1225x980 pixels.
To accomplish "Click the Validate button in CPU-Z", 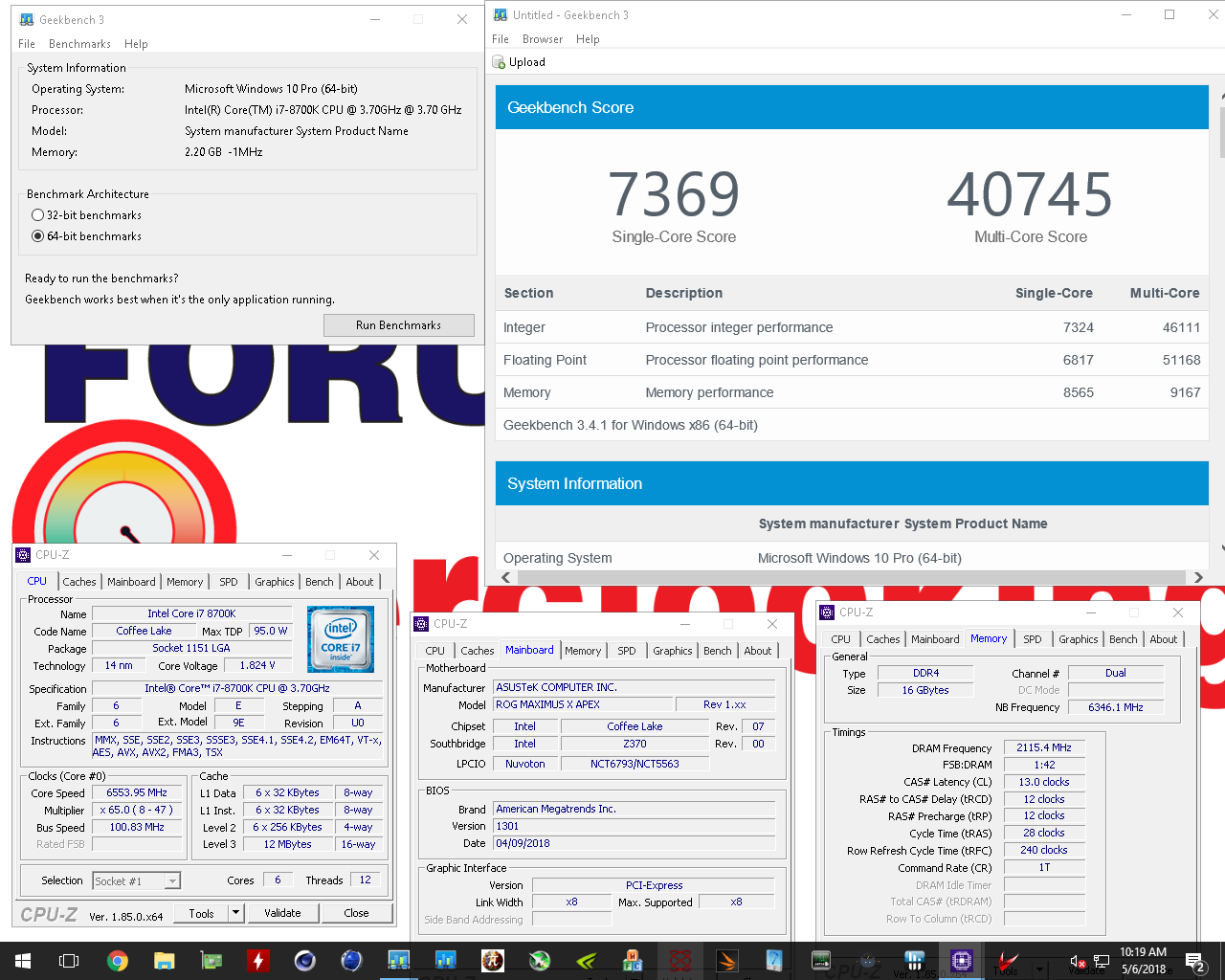I will click(x=282, y=913).
